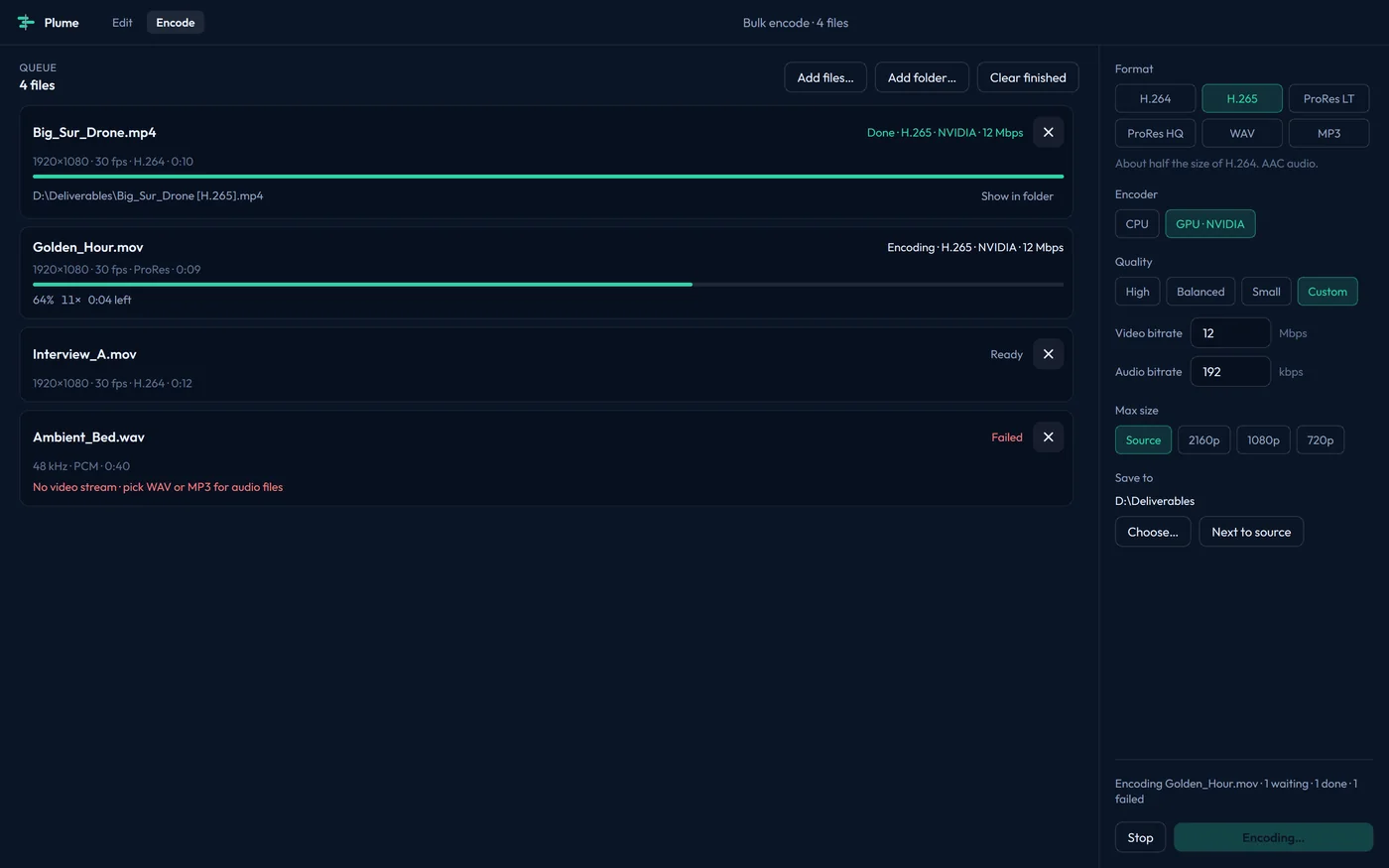The width and height of the screenshot is (1389, 868).
Task: Click the Big_Sur_Drone.mp4 completed progress bar
Action: point(548,177)
